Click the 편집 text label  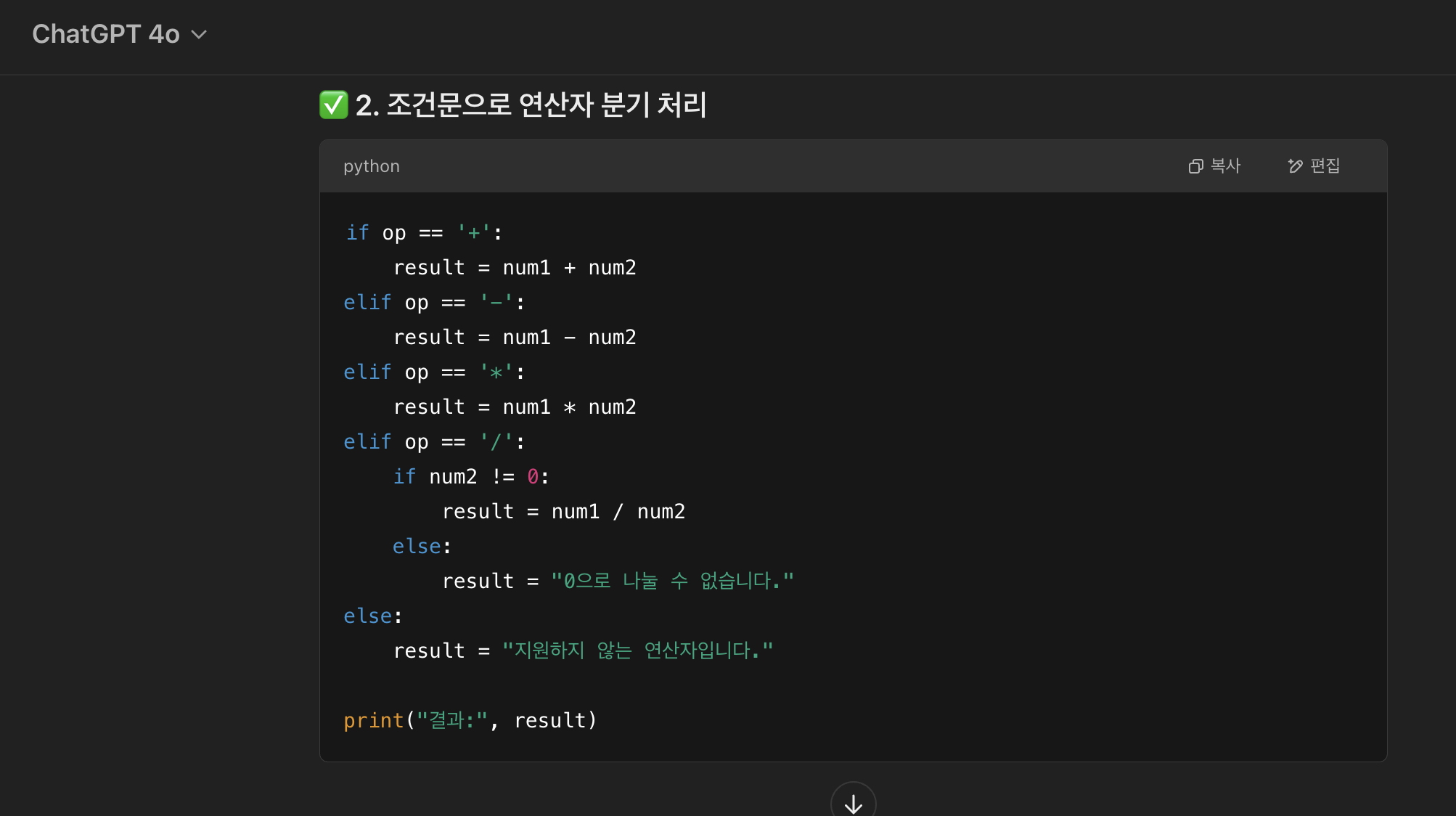click(1325, 166)
